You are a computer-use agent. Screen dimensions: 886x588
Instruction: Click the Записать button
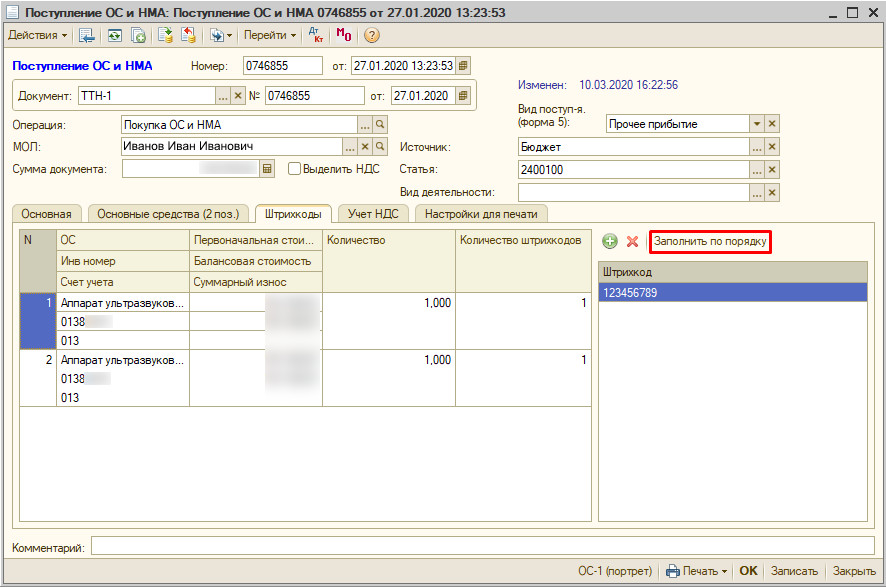tap(794, 571)
